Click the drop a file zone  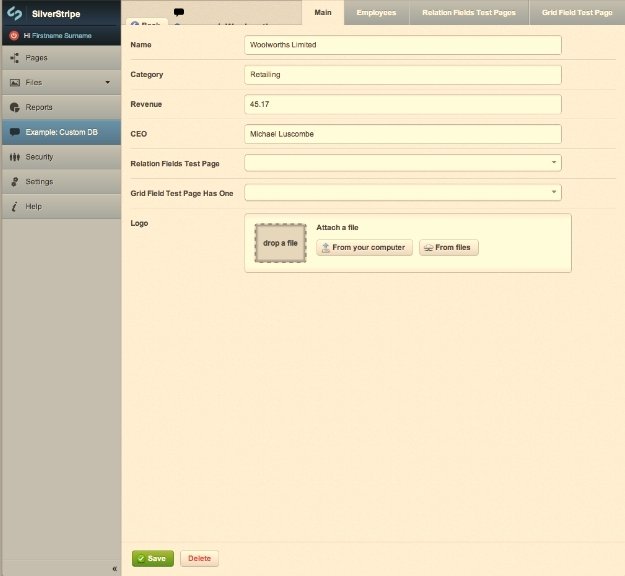280,243
